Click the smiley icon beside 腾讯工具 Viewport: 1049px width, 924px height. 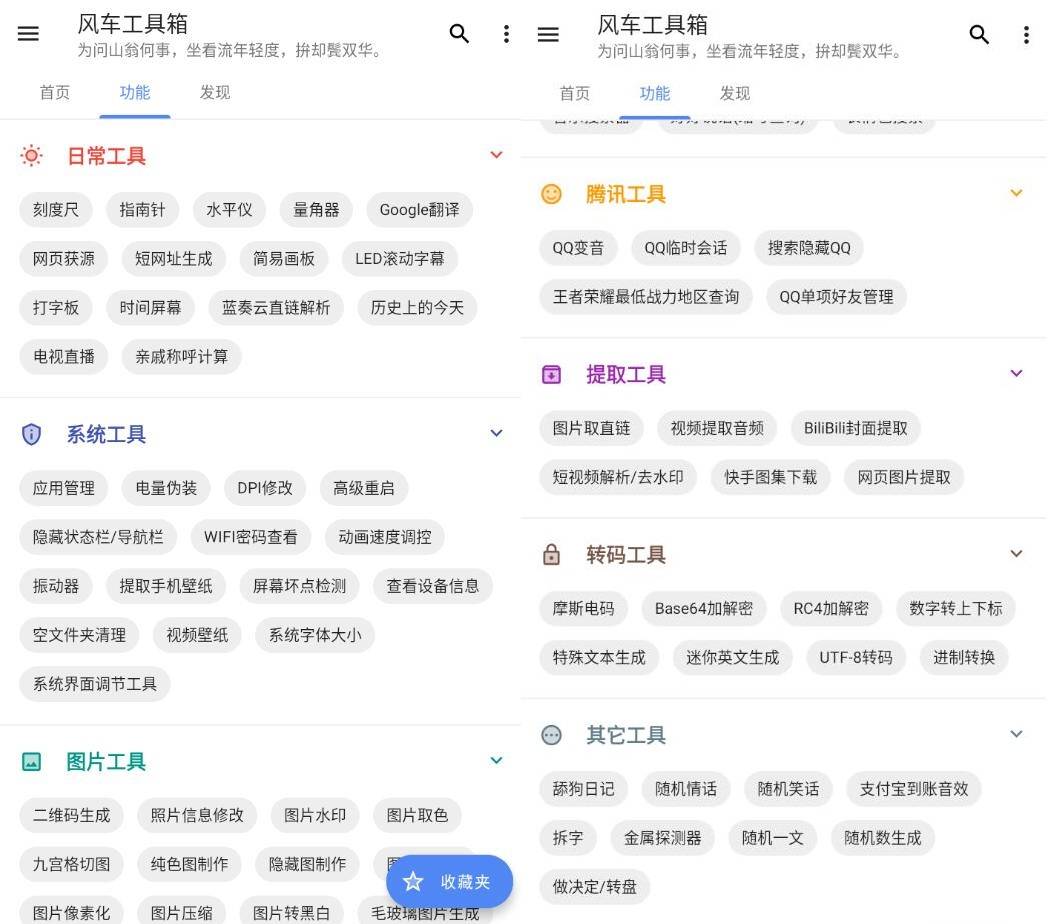550,194
